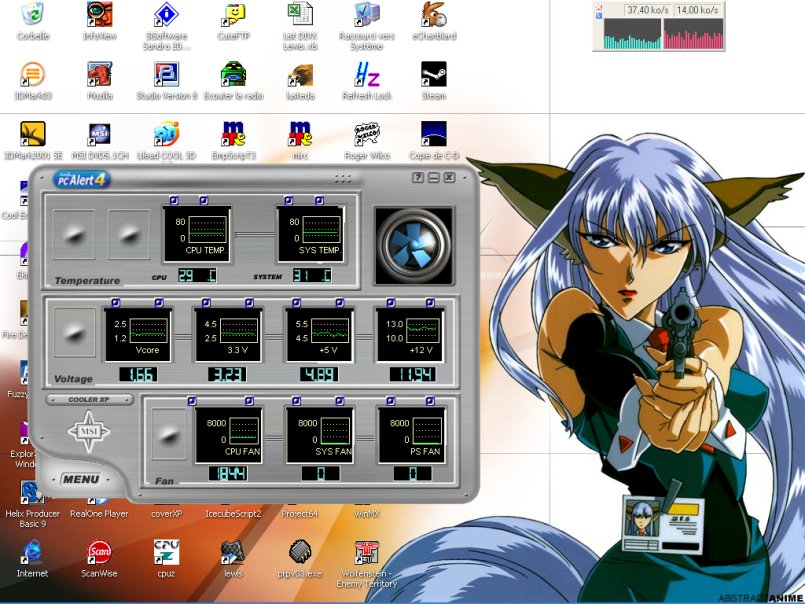This screenshot has height=604, width=805.
Task: Click the left purple button above CPU FAN graph
Action: coord(192,401)
